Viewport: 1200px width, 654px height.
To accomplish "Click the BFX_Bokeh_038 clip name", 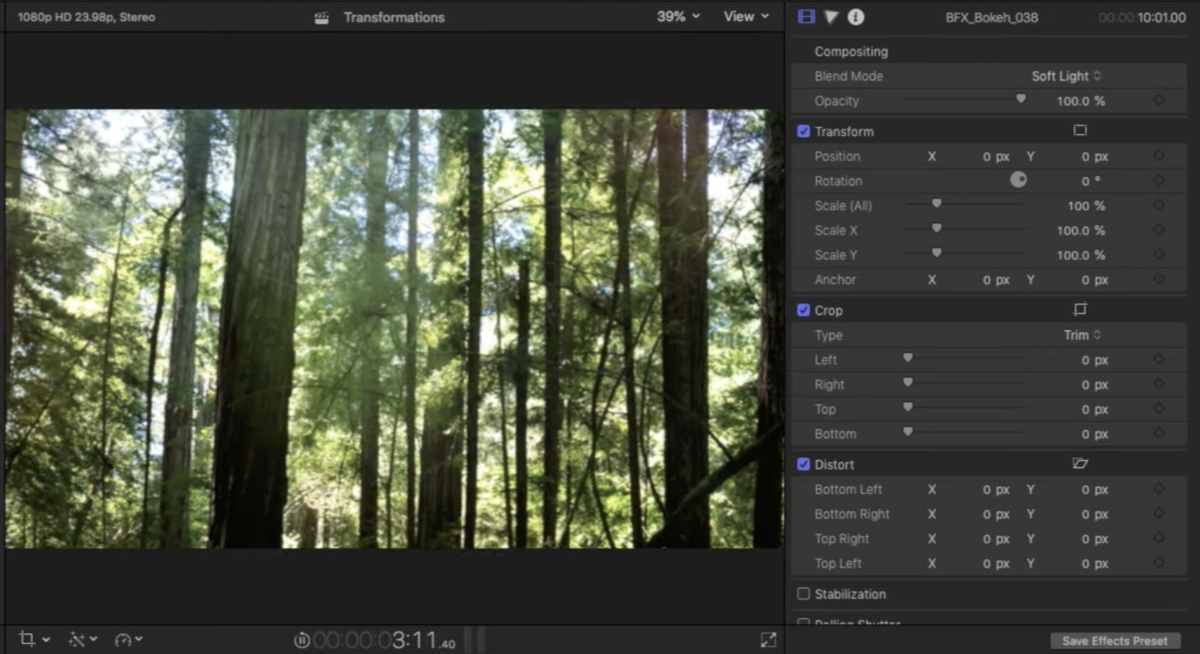I will [991, 17].
